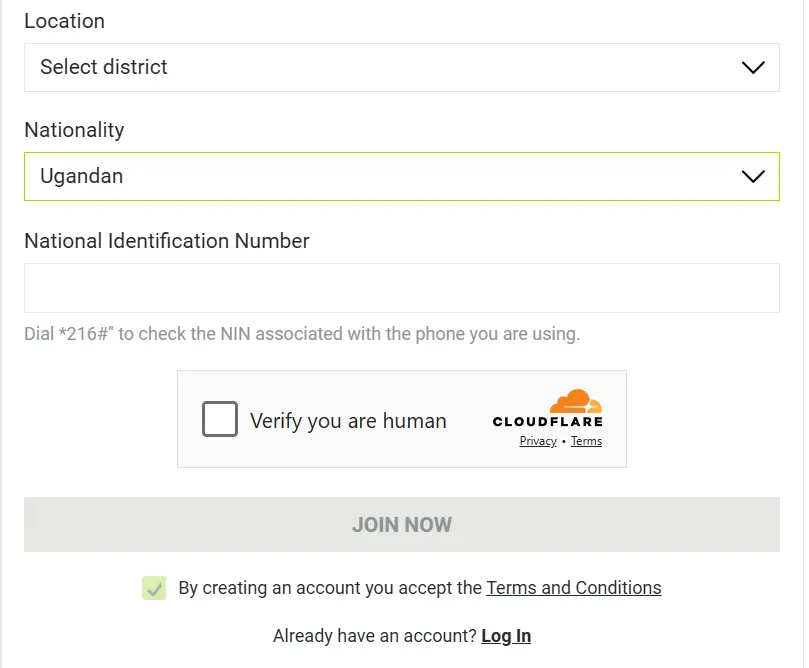Toggle the accept terms green checkbox
The width and height of the screenshot is (809, 668).
pos(154,588)
